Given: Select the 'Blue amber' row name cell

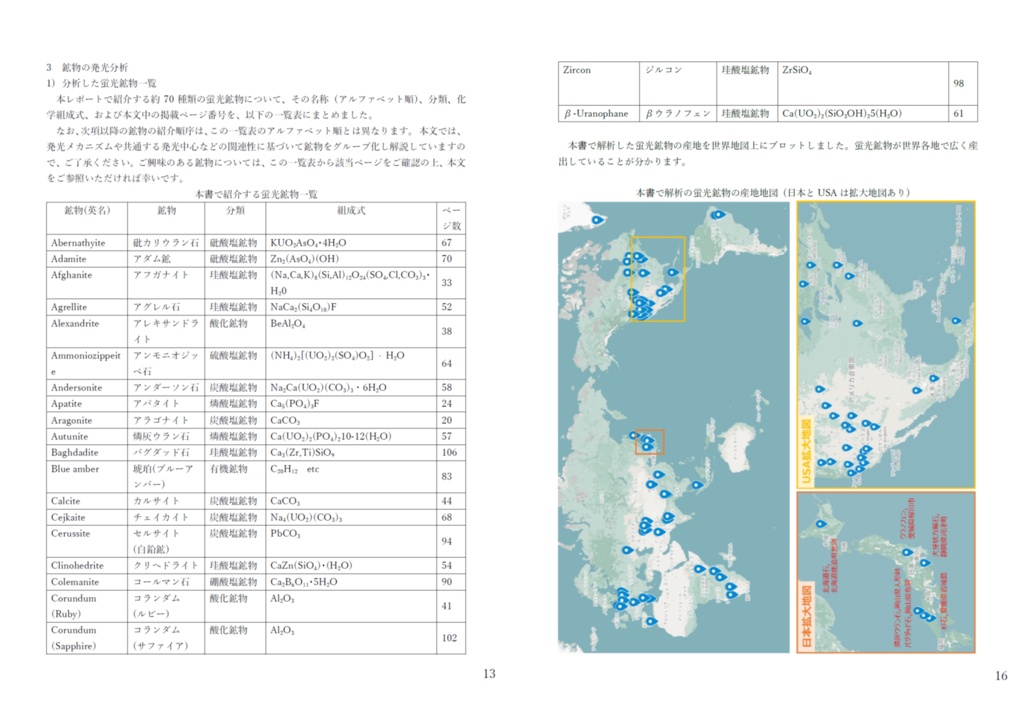Looking at the screenshot, I should coord(87,477).
